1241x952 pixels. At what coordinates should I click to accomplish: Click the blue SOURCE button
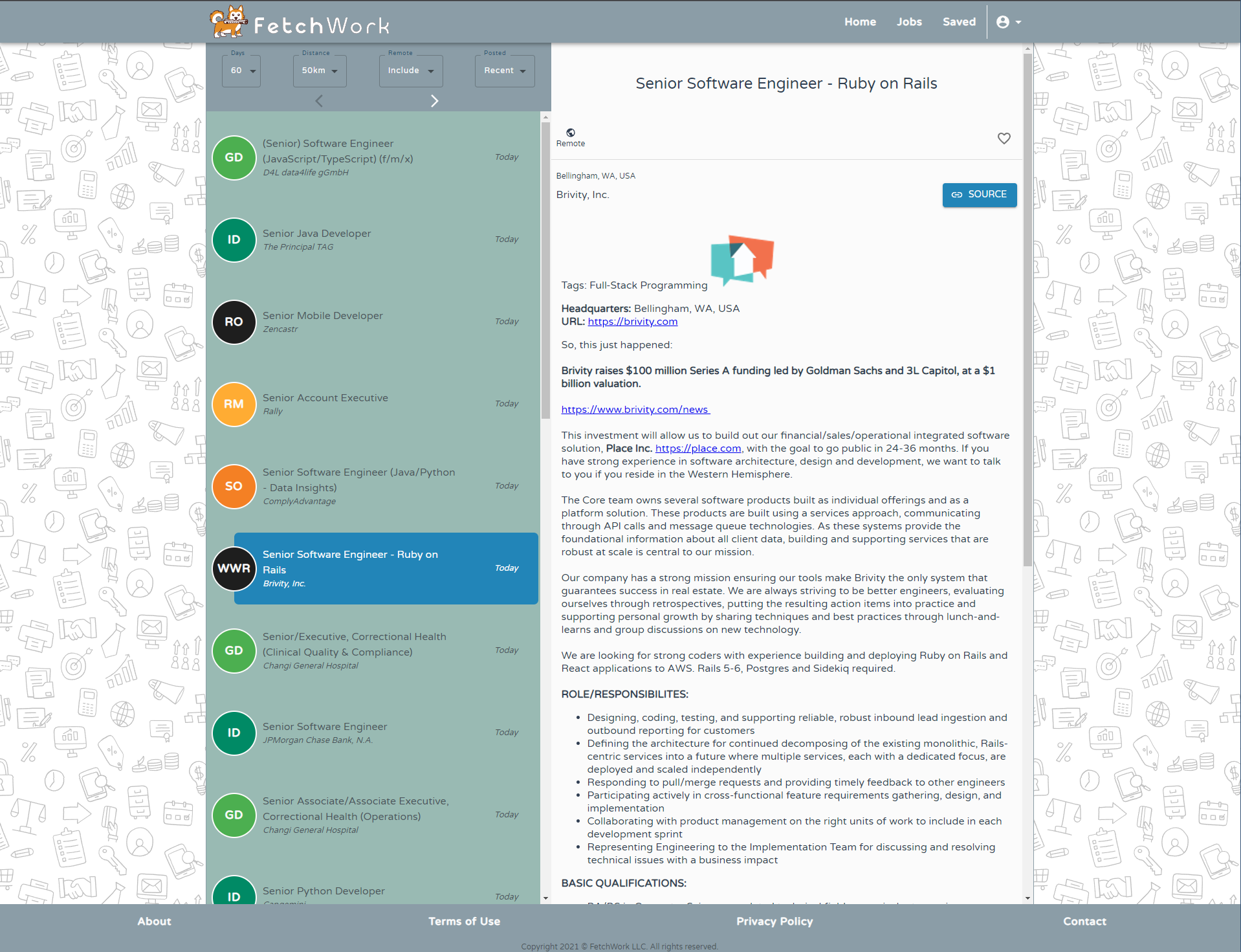(x=979, y=195)
